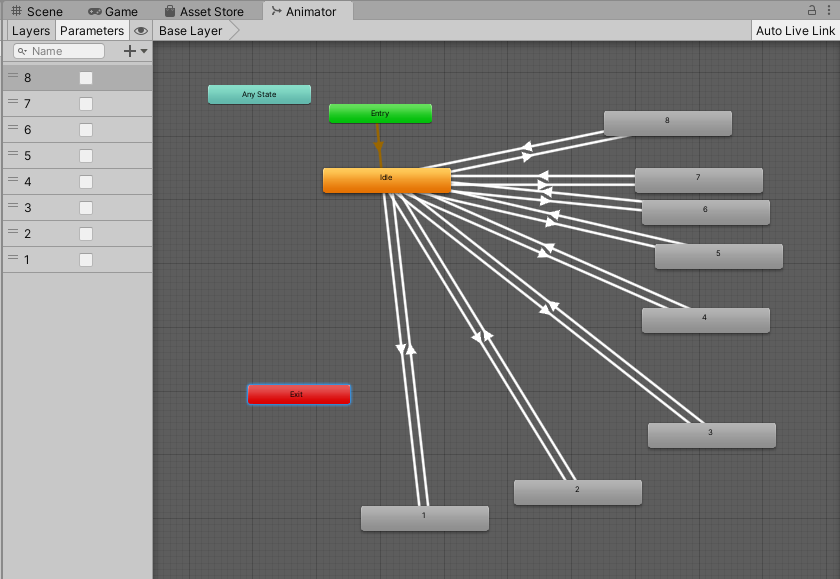Click the chevron after Base Layer breadcrumb

pos(233,30)
